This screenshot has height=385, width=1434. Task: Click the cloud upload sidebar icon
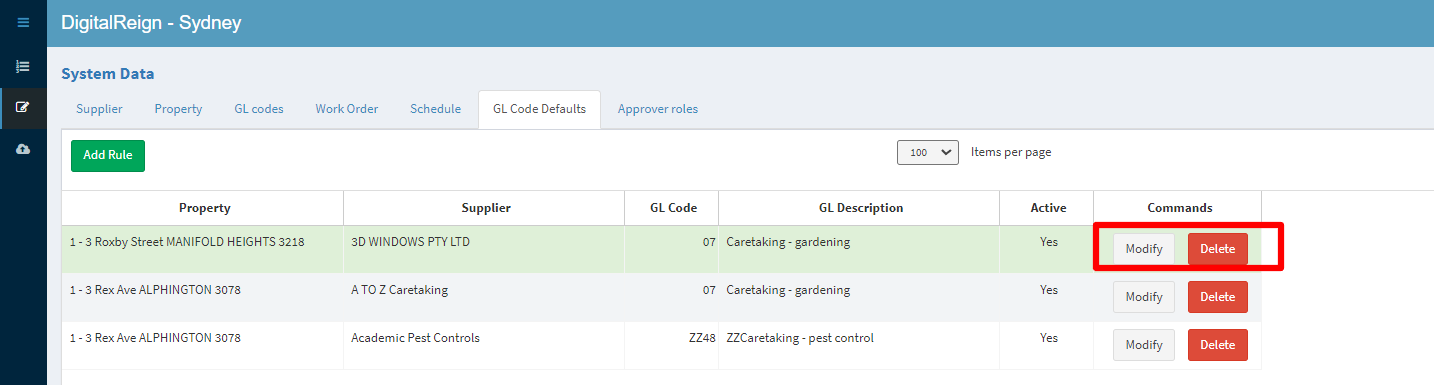click(23, 149)
